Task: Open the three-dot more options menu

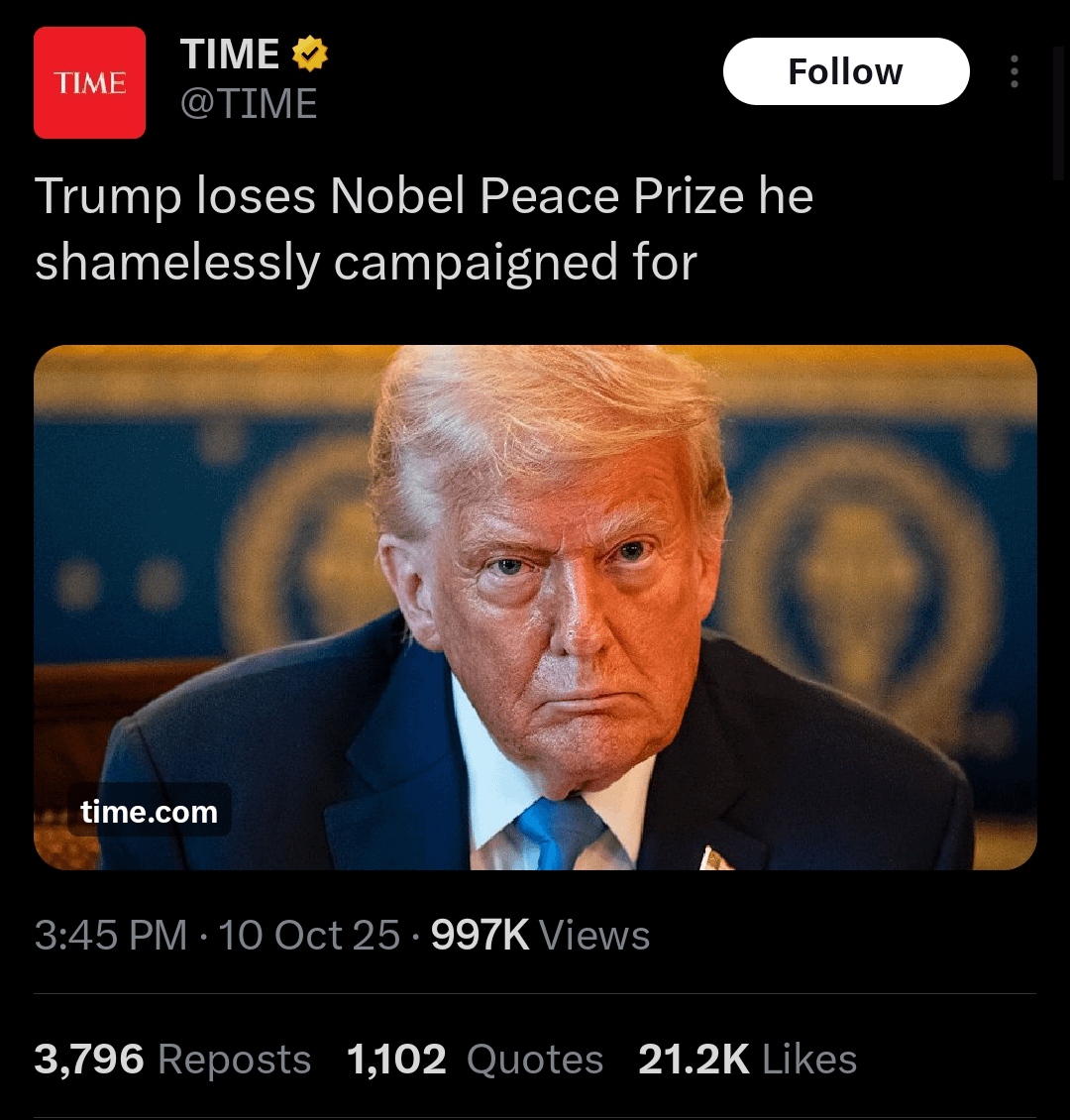Action: tap(1014, 71)
